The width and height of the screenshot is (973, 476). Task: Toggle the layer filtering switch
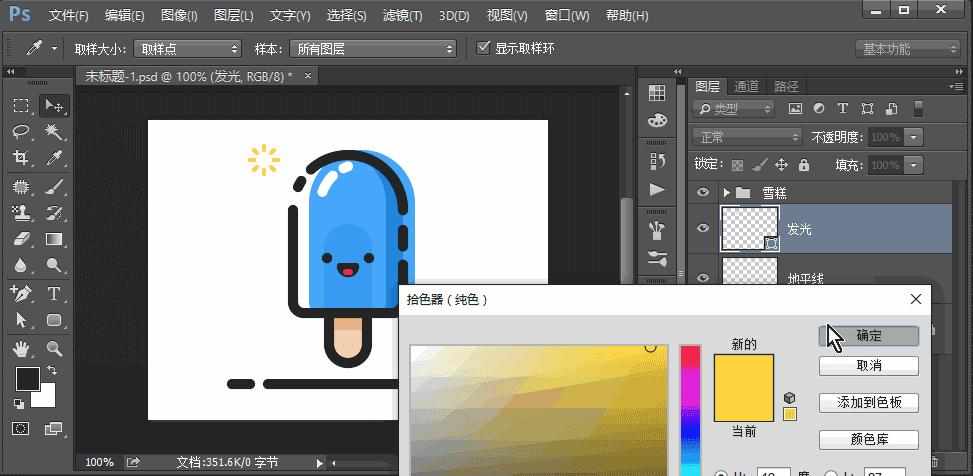coord(919,109)
